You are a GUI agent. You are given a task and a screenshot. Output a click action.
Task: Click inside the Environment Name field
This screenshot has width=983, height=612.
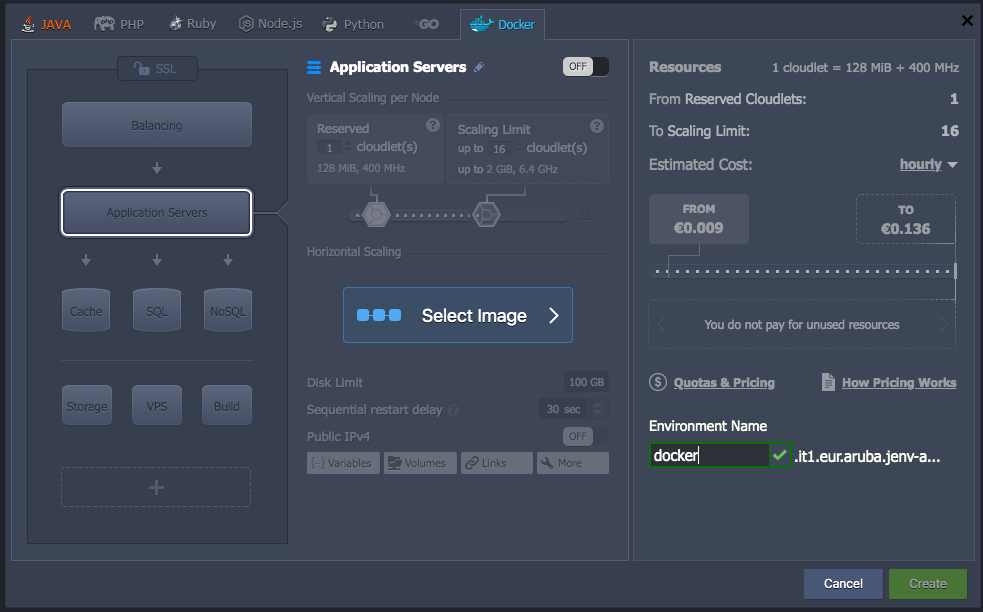pyautogui.click(x=710, y=455)
